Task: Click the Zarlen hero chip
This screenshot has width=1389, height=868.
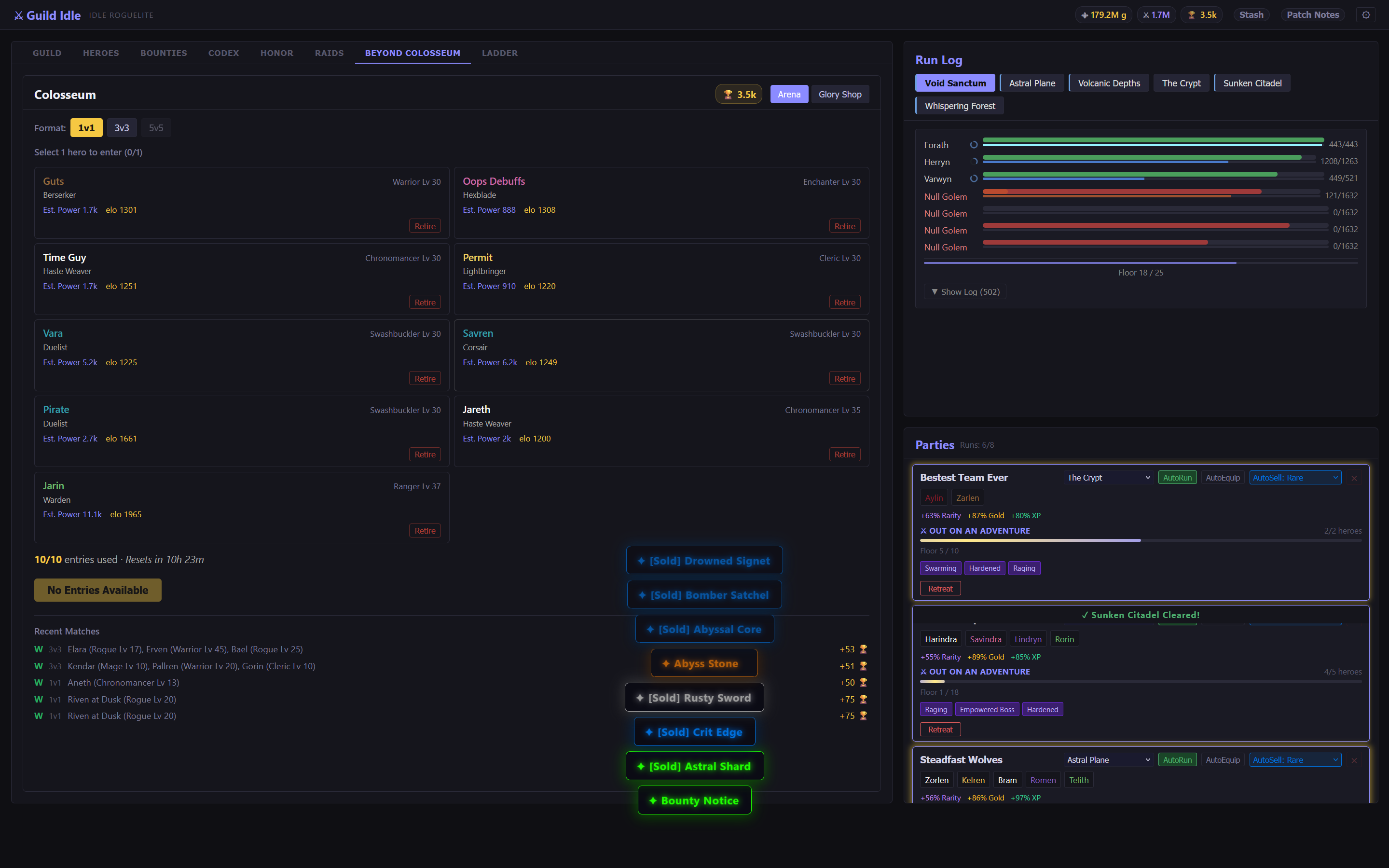Action: pyautogui.click(x=967, y=498)
